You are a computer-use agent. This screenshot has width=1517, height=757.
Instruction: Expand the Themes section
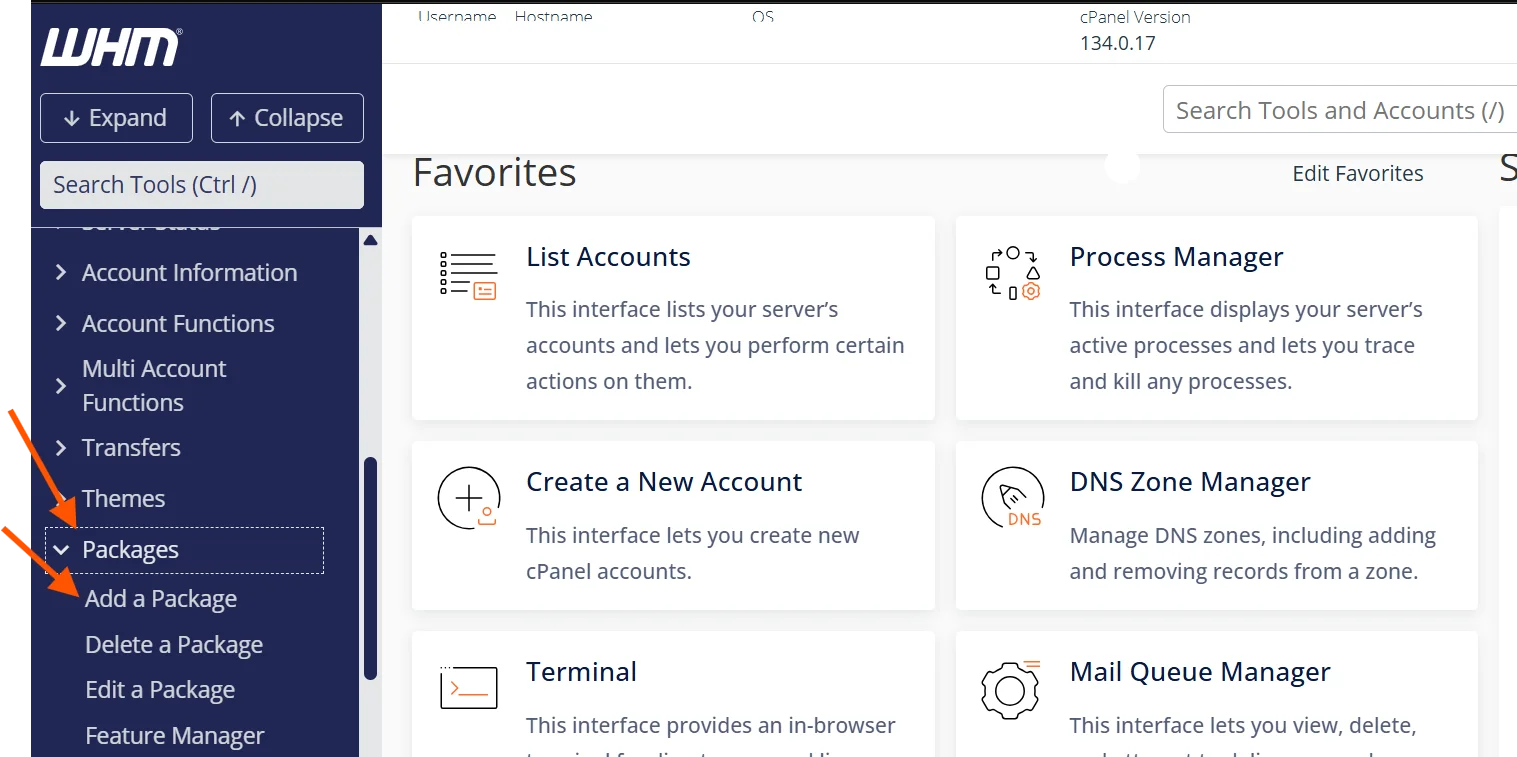tap(123, 499)
